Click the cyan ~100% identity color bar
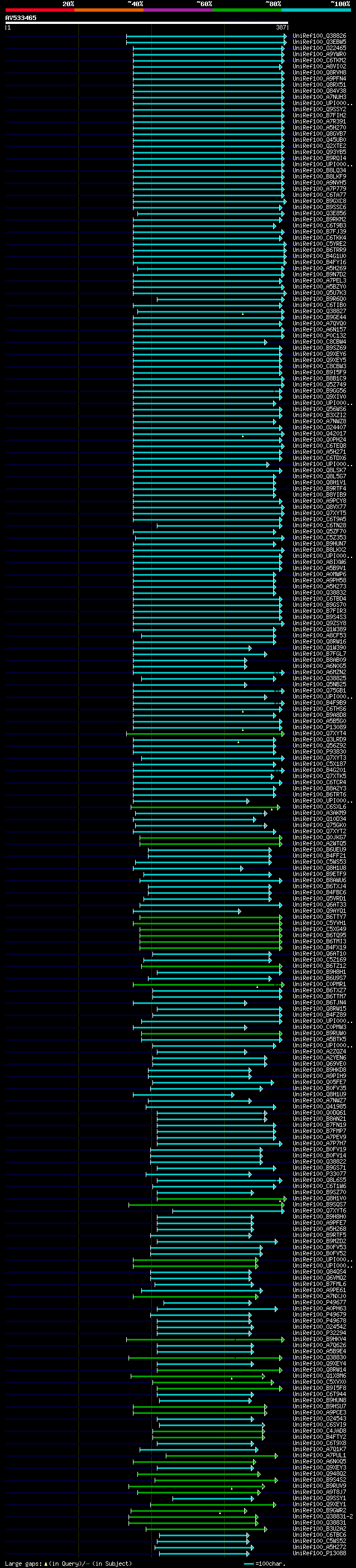Screen dimensions: 356x1568 point(316,10)
